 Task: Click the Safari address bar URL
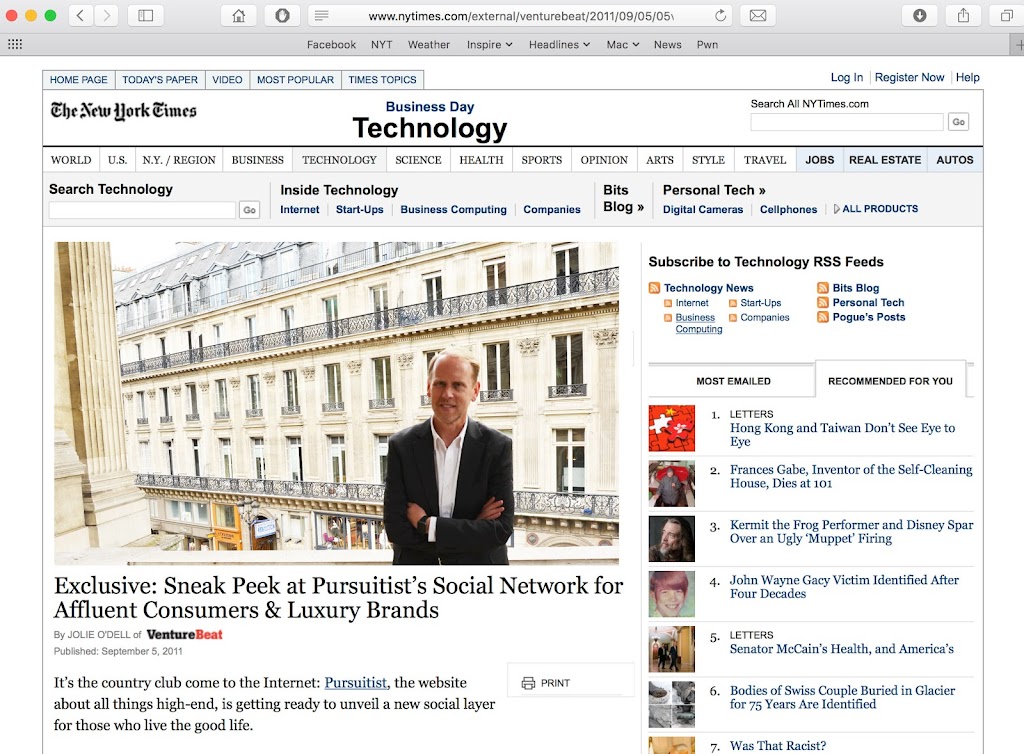tap(520, 16)
